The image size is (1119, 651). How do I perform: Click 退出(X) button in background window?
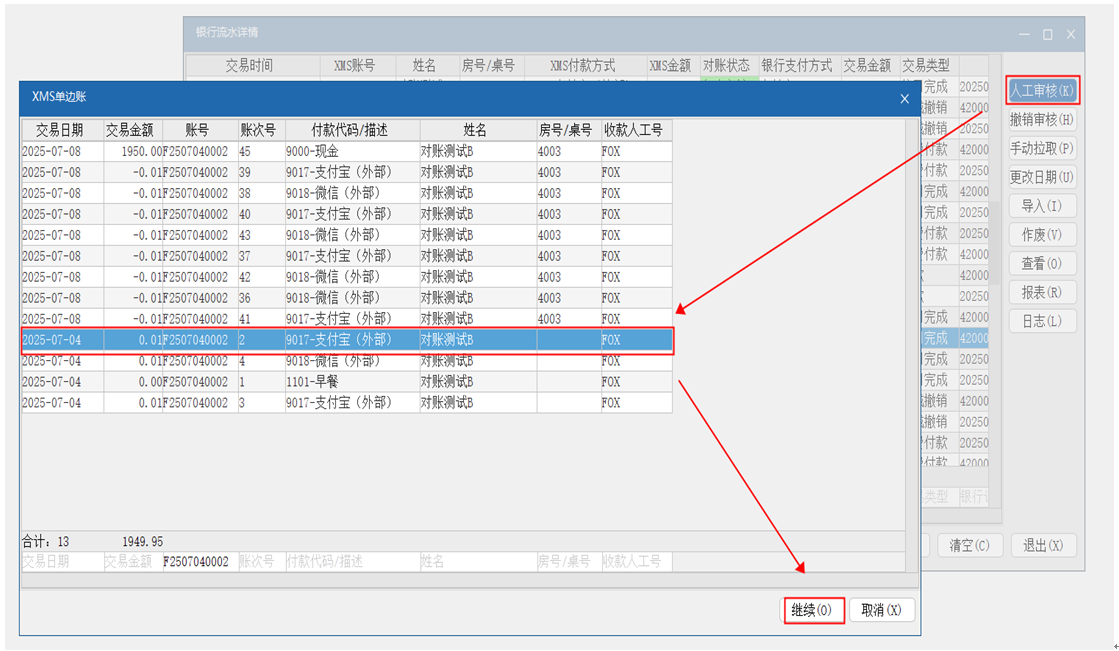click(x=1043, y=545)
